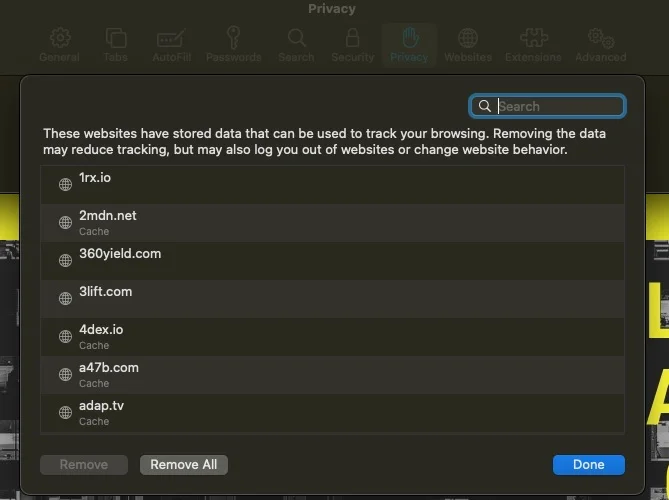Open the Websites preferences tab
Viewport: 669px width, 500px height.
[468, 45]
